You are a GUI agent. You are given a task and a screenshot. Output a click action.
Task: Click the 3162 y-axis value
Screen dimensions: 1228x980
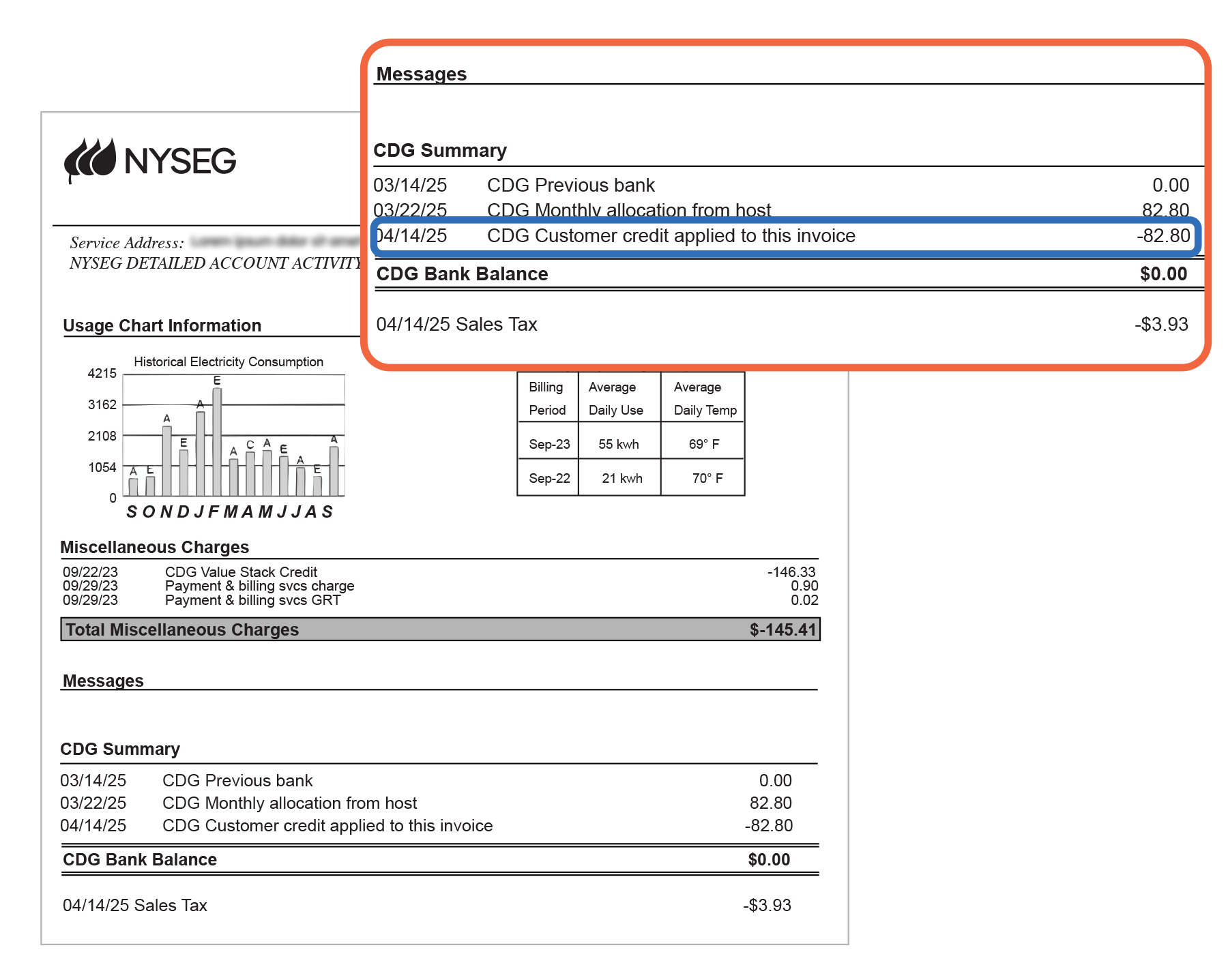102,404
